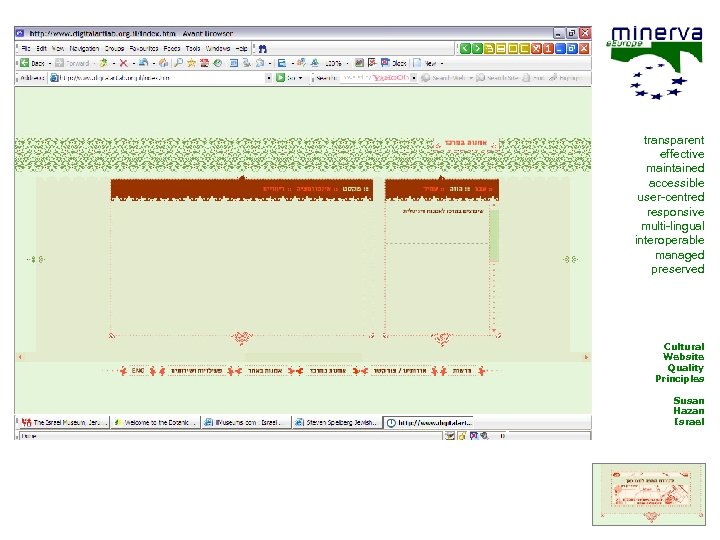Open the Search Web dropdown arrow
Viewport: 720px width, 540px height.
pyautogui.click(x=471, y=78)
